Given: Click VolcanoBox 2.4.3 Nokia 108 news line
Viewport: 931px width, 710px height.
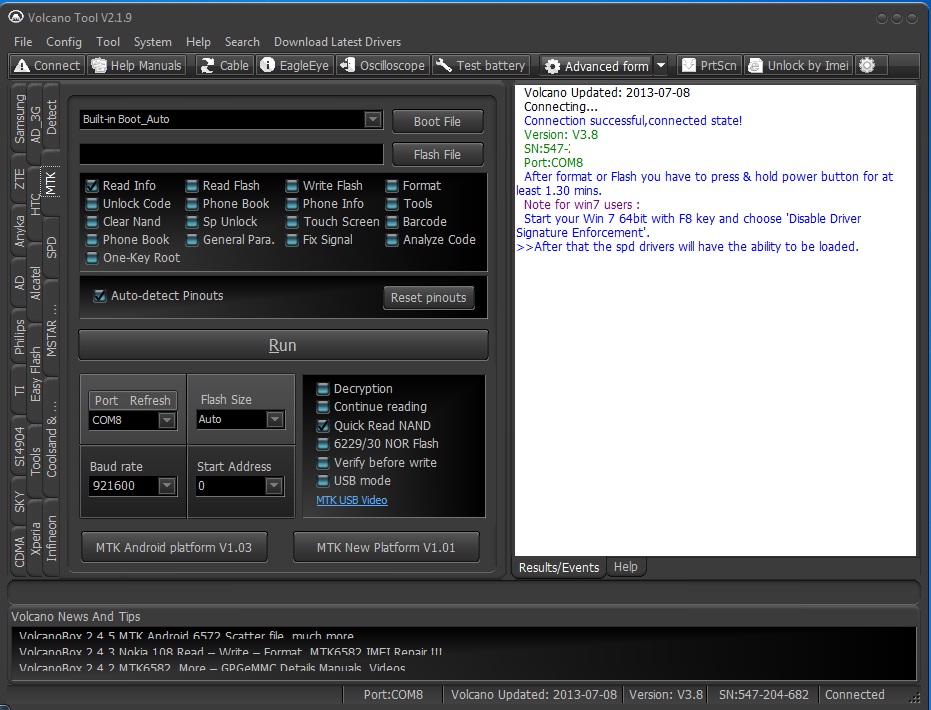Looking at the screenshot, I should [230, 652].
